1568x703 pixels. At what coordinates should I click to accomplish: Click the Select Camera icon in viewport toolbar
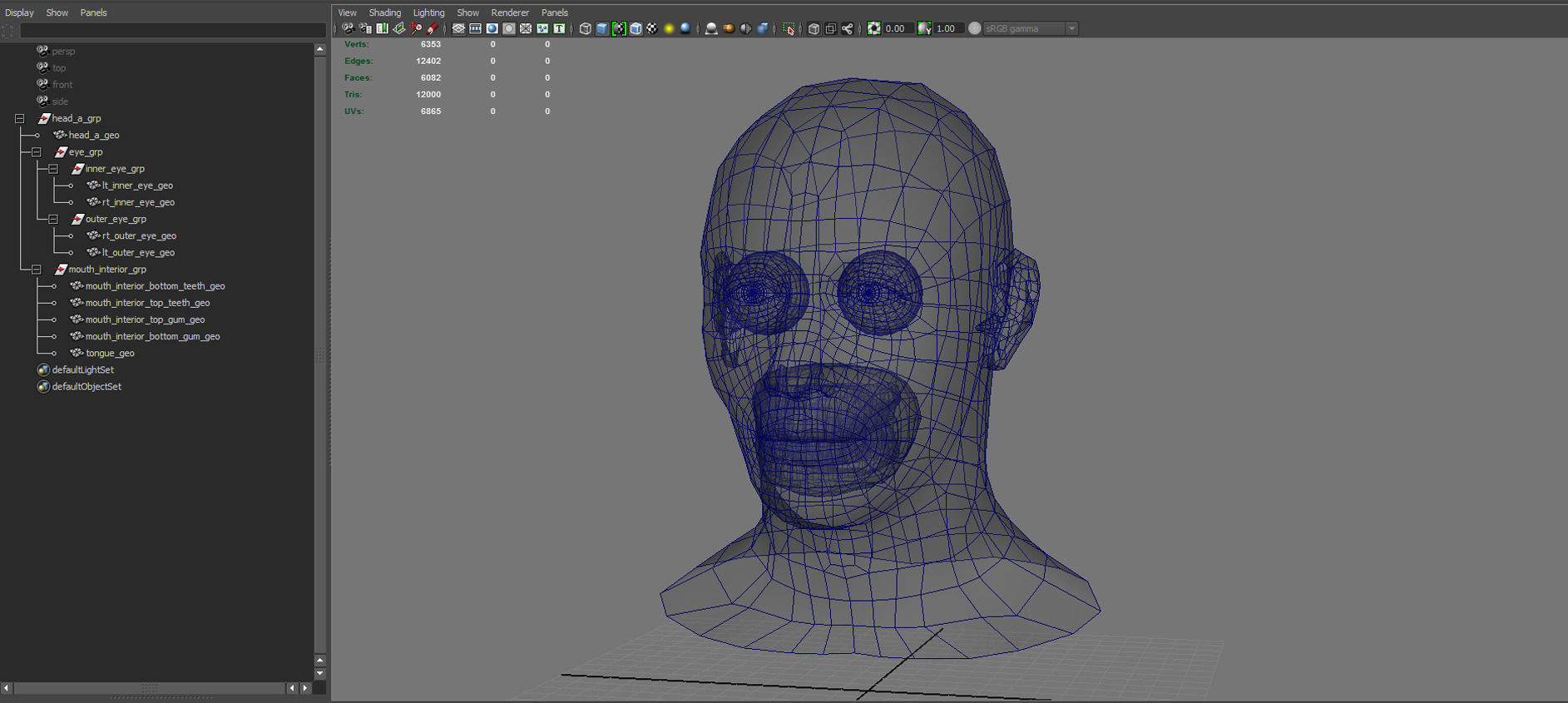[x=348, y=28]
